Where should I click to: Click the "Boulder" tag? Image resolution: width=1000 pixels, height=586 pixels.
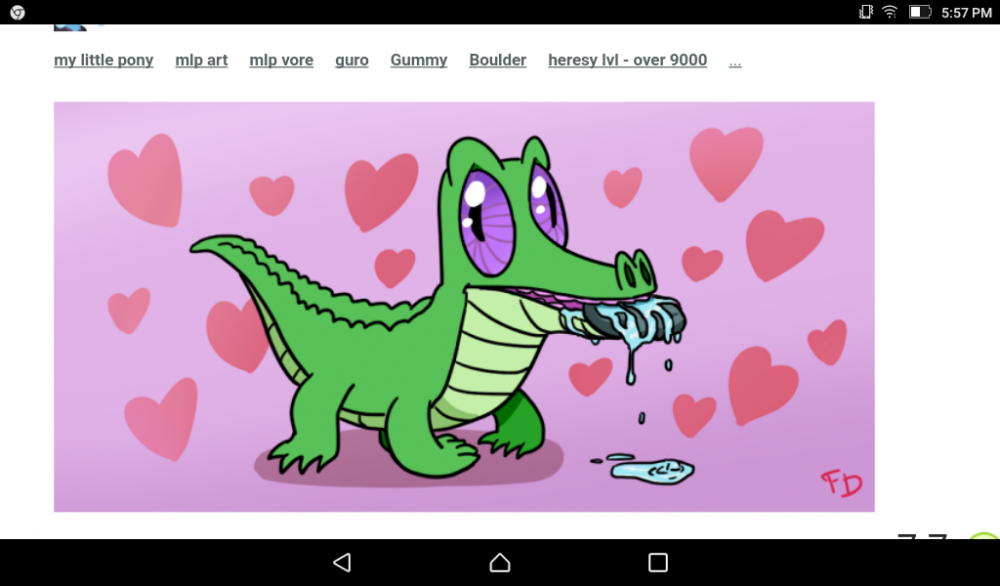(x=498, y=60)
